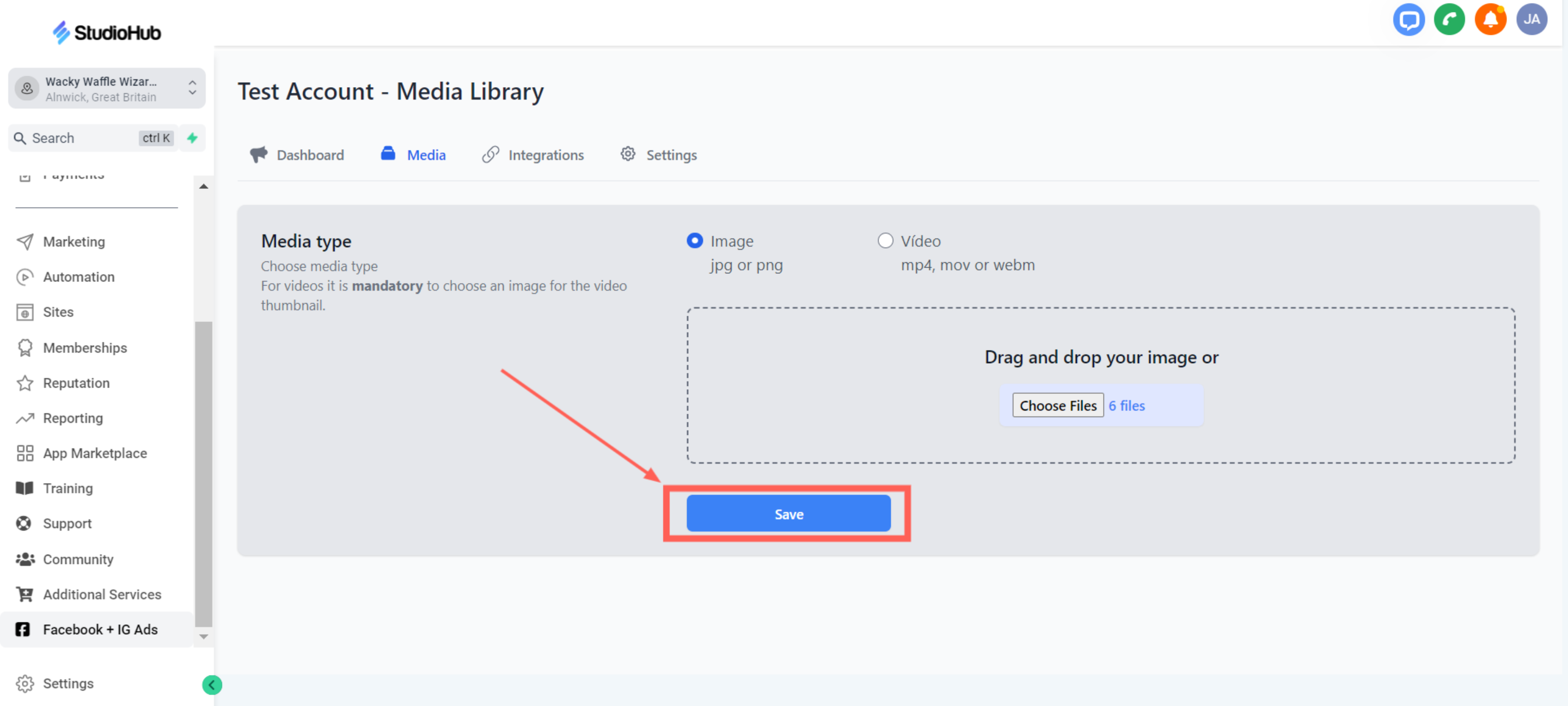Screen dimensions: 1568x706
Task: Open the Reputation sidebar item
Action: (76, 383)
